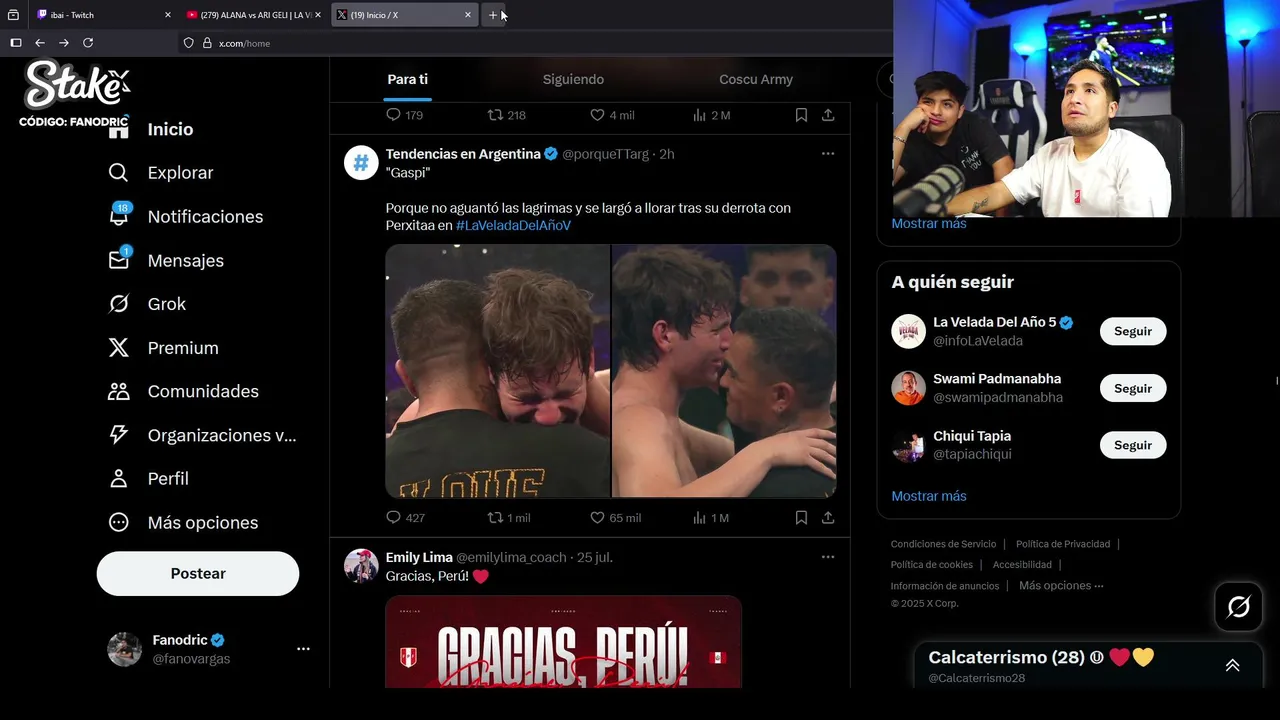This screenshot has width=1280, height=720.
Task: Open Organizaciones verificadas lightning icon
Action: (118, 435)
